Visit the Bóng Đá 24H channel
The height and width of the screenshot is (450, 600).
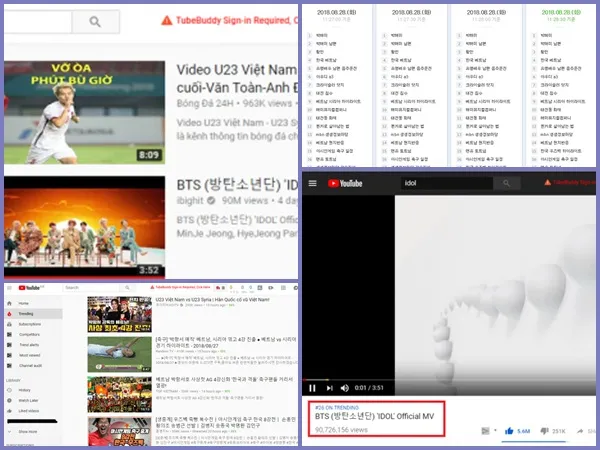pyautogui.click(x=205, y=103)
